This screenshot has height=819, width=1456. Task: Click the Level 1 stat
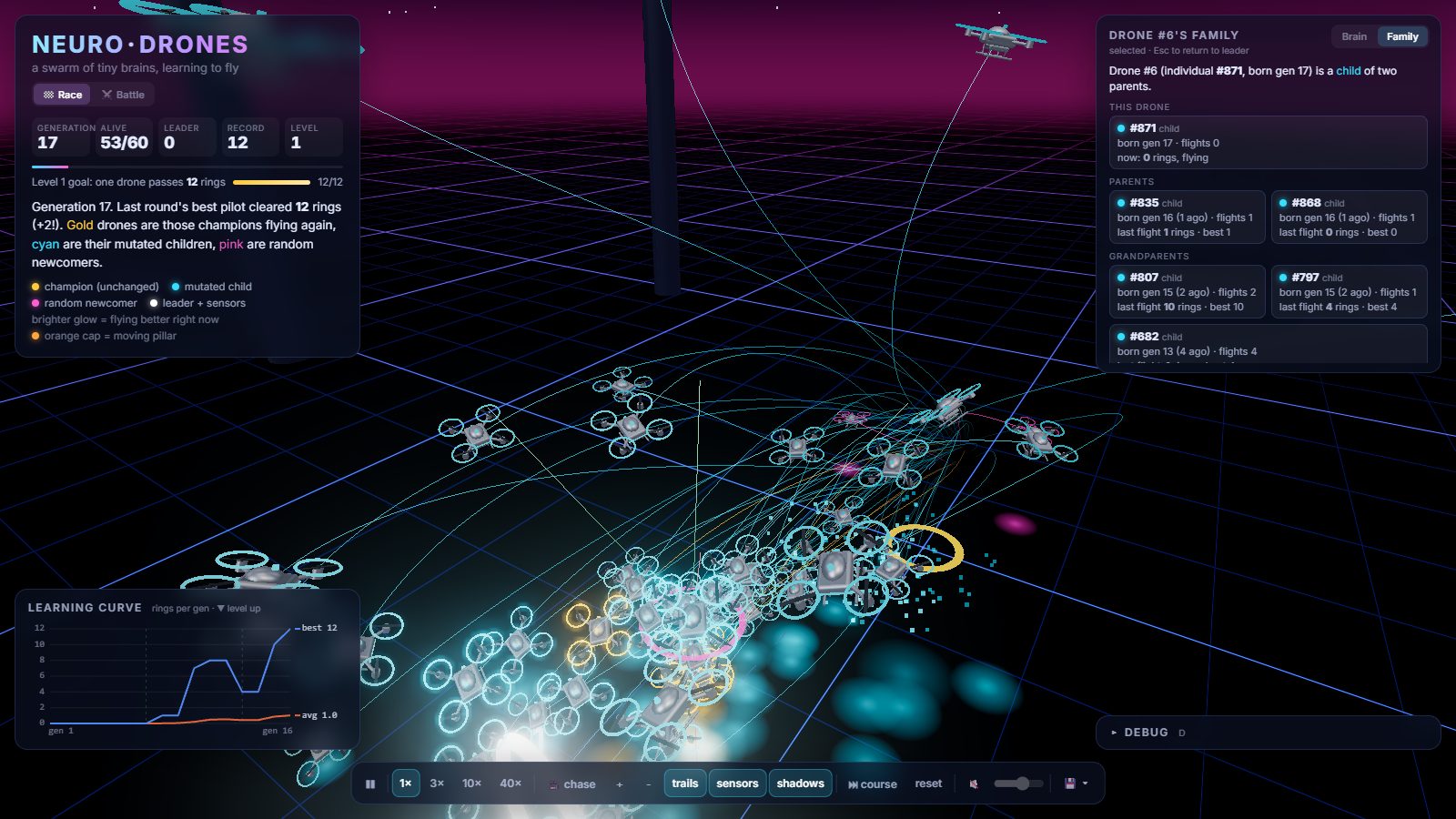click(x=313, y=136)
